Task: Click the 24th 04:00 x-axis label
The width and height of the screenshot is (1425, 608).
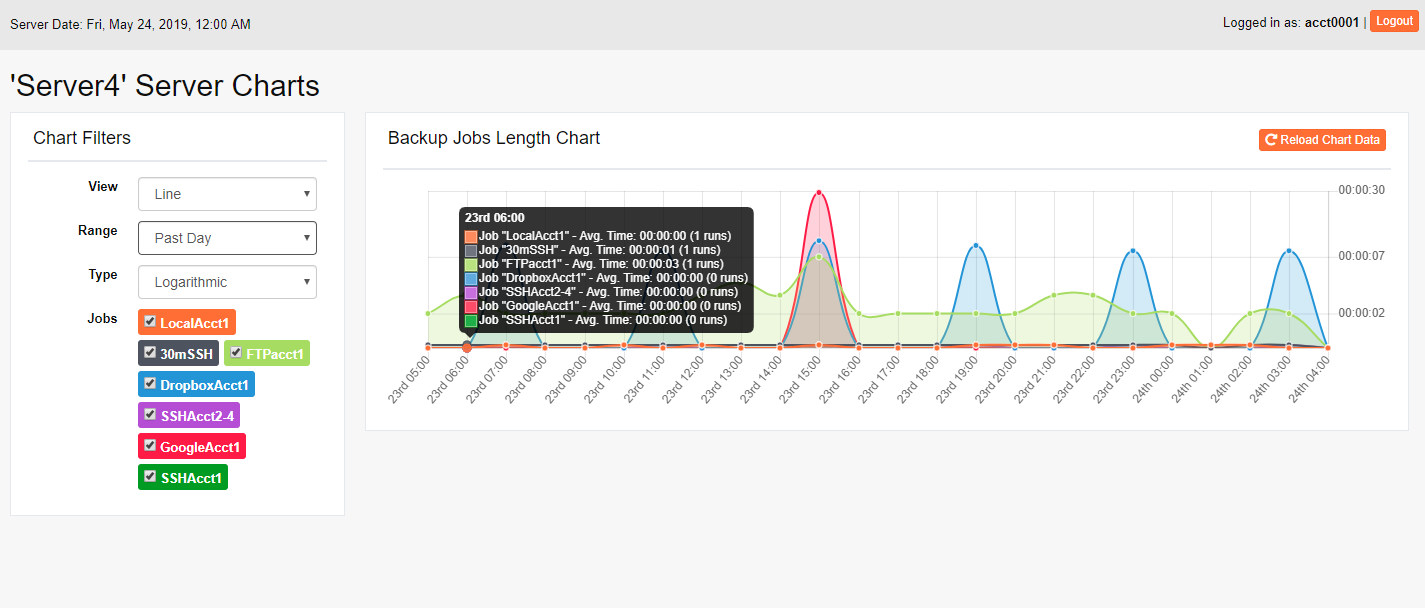Action: (x=1310, y=380)
